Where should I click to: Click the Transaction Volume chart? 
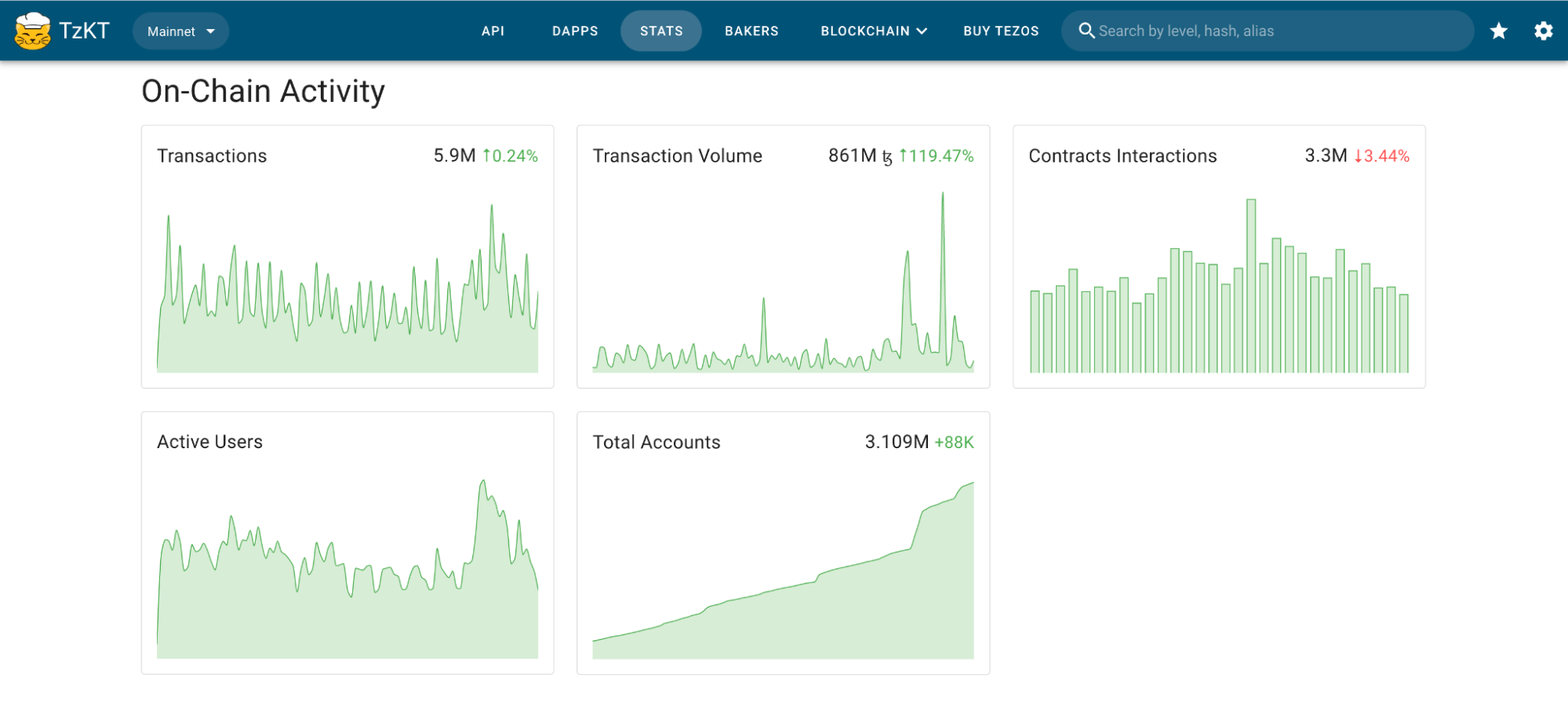(x=783, y=298)
